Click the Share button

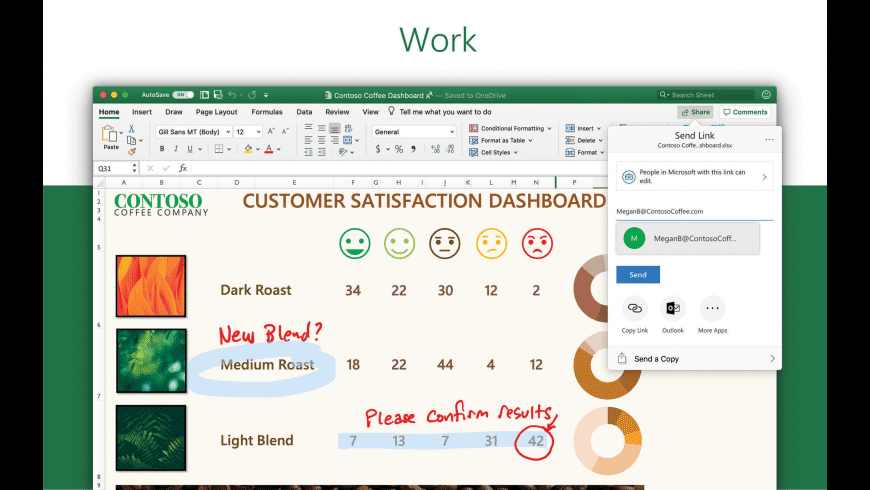coord(695,112)
